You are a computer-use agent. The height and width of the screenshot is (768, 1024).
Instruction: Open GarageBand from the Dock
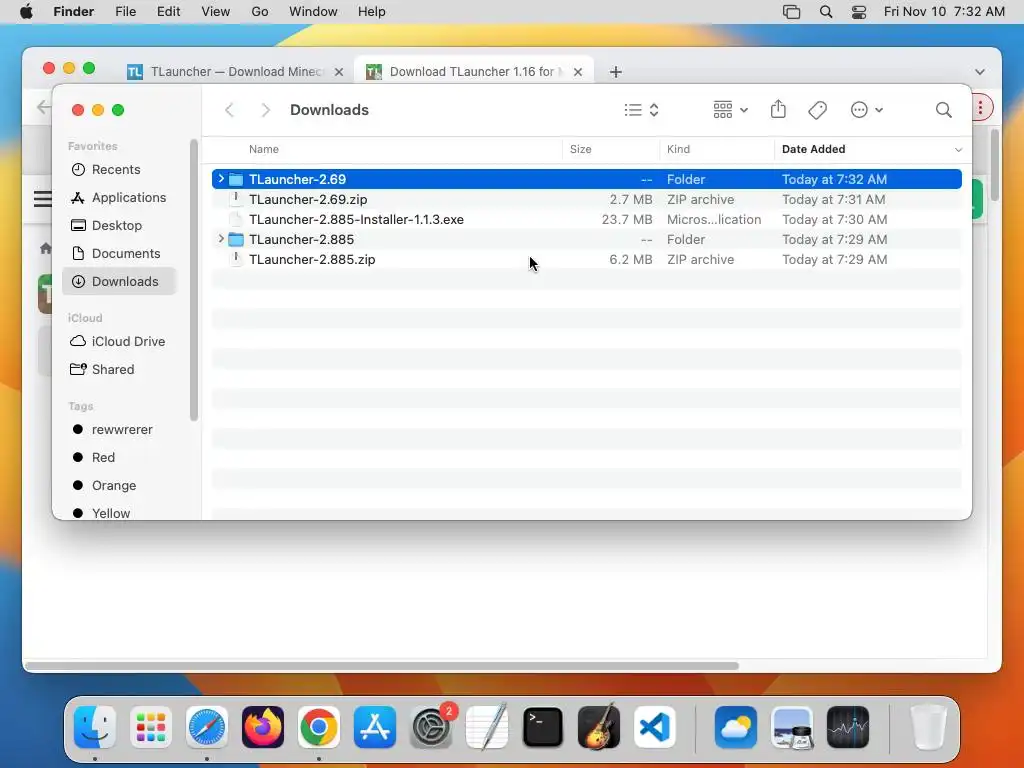point(599,727)
